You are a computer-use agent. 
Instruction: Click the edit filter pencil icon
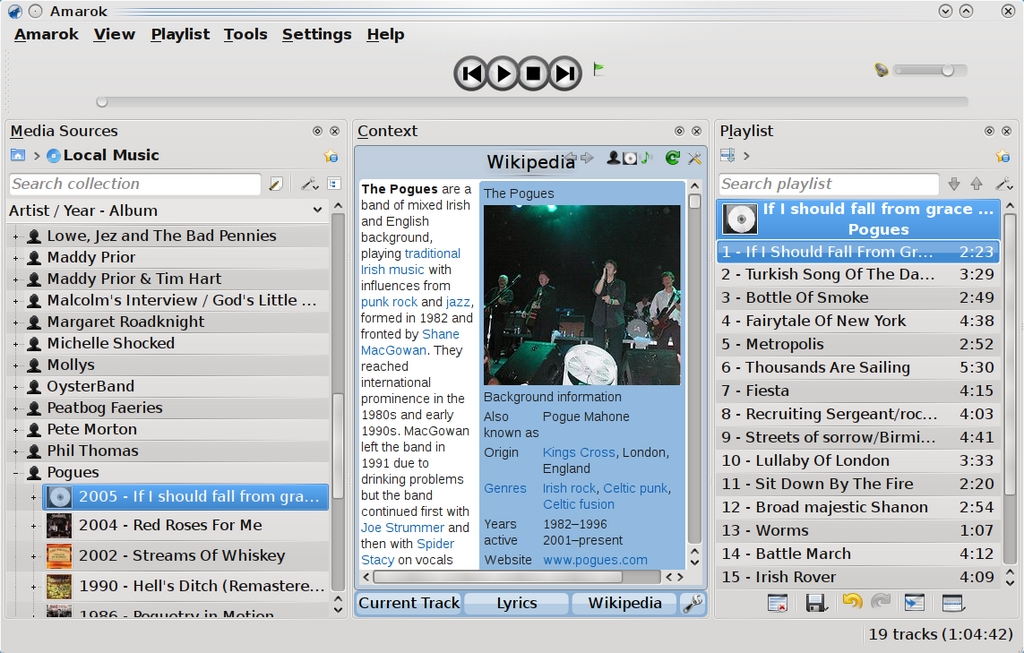(x=276, y=184)
